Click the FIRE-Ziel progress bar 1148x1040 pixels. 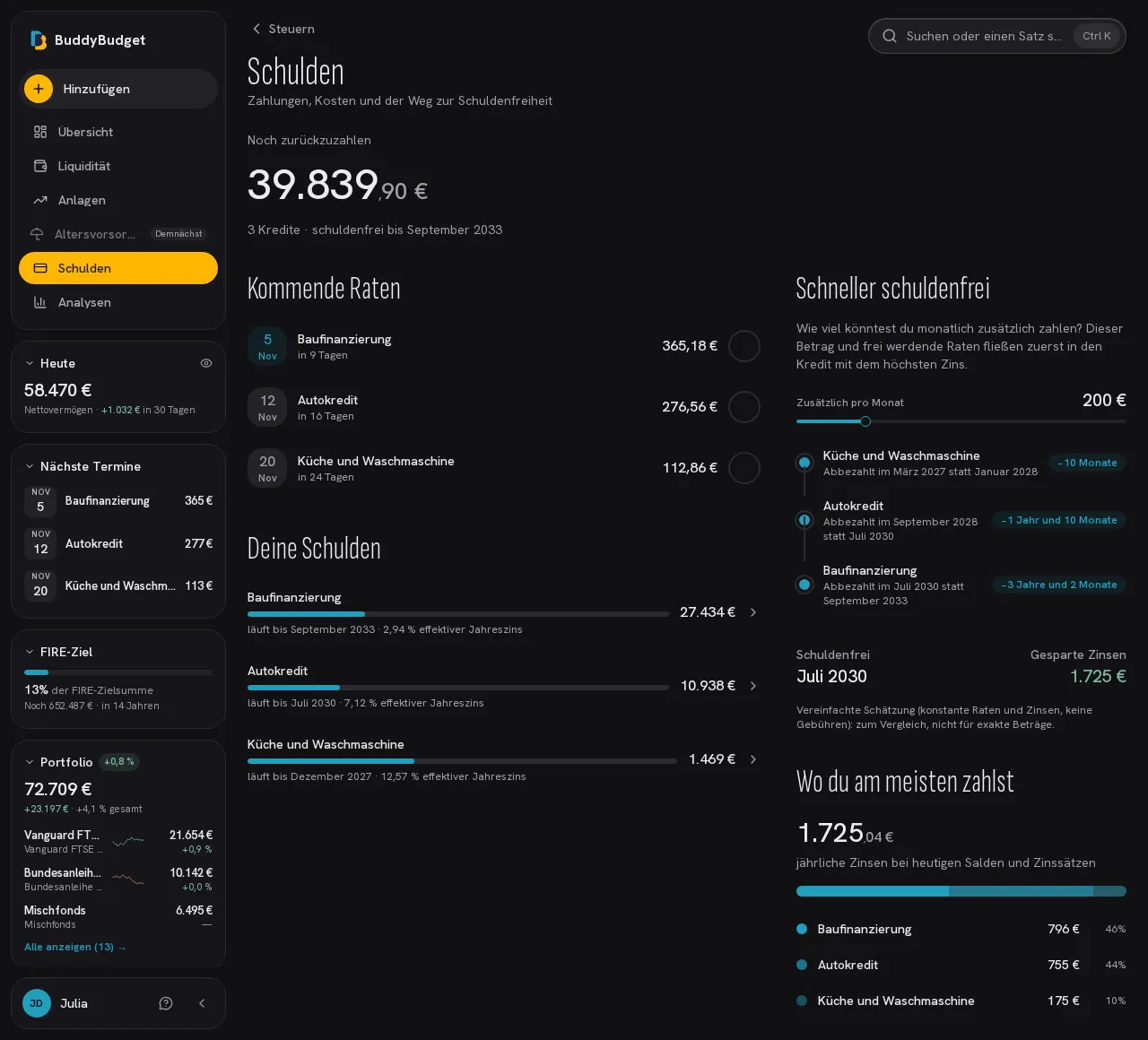(x=118, y=672)
